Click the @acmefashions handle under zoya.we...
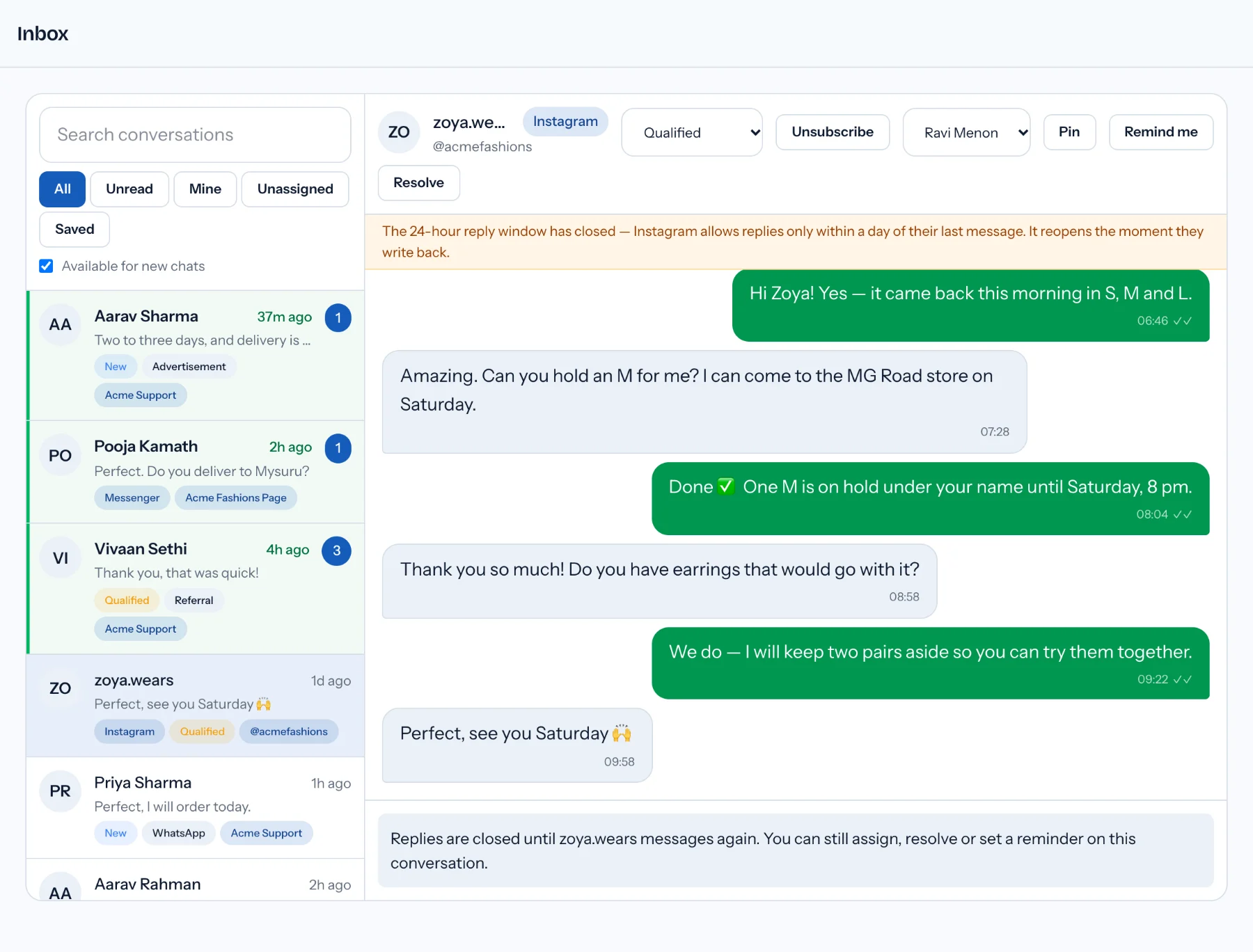Viewport: 1253px width, 952px height. (482, 147)
